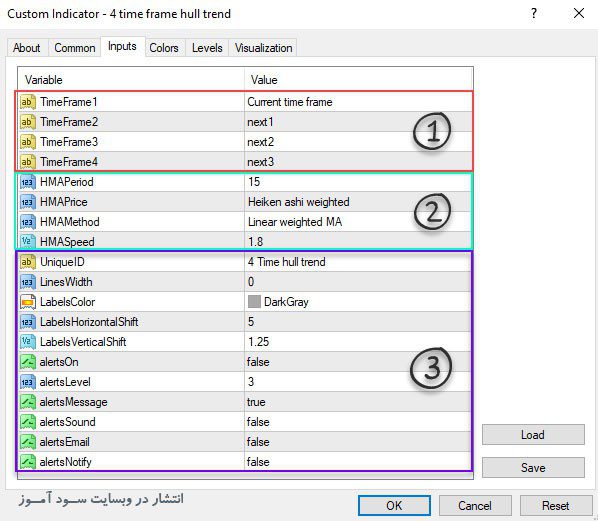The height and width of the screenshot is (521, 598).
Task: Click the Reset button
Action: click(556, 506)
